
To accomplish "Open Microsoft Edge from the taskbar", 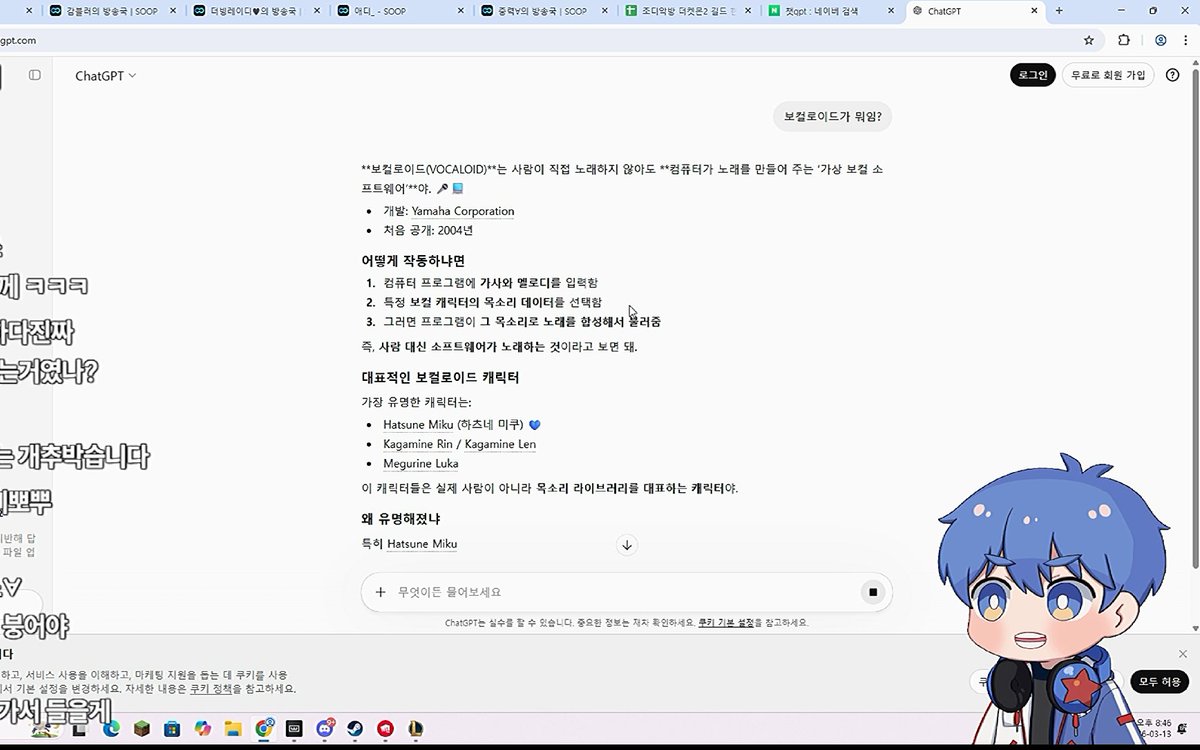I will 111,729.
